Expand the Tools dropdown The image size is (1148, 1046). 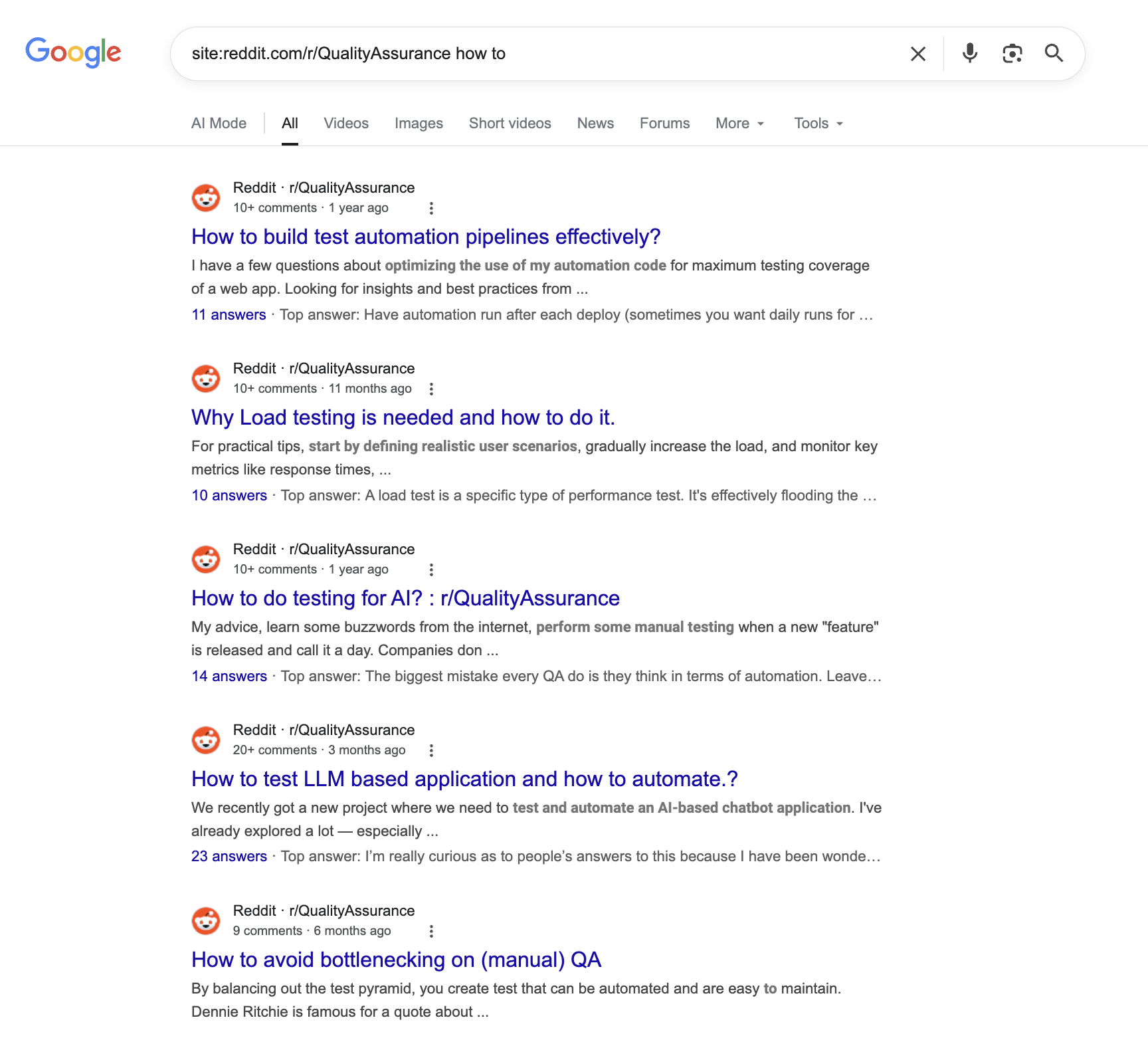(x=818, y=124)
